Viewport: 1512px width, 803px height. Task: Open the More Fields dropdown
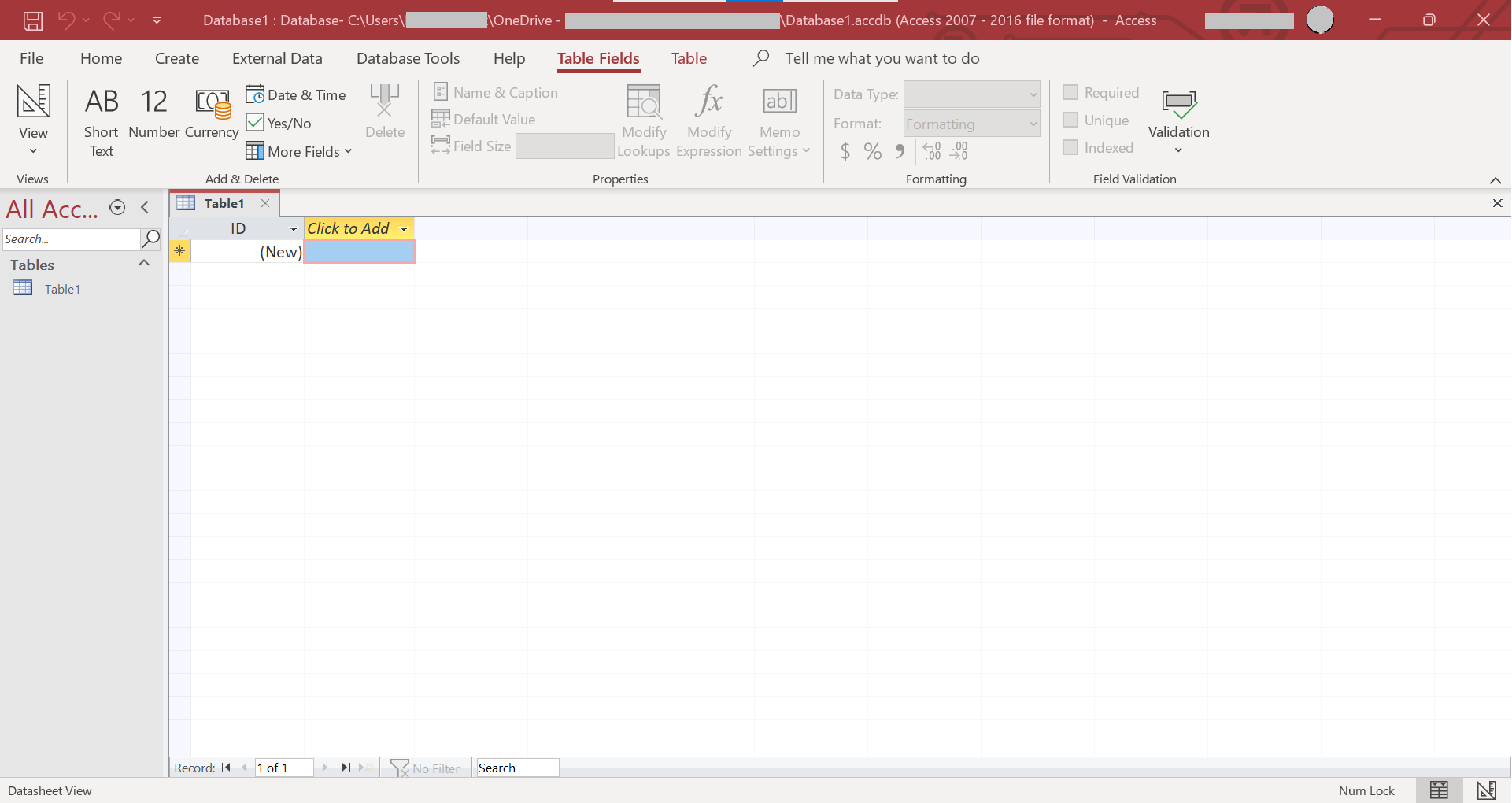299,151
